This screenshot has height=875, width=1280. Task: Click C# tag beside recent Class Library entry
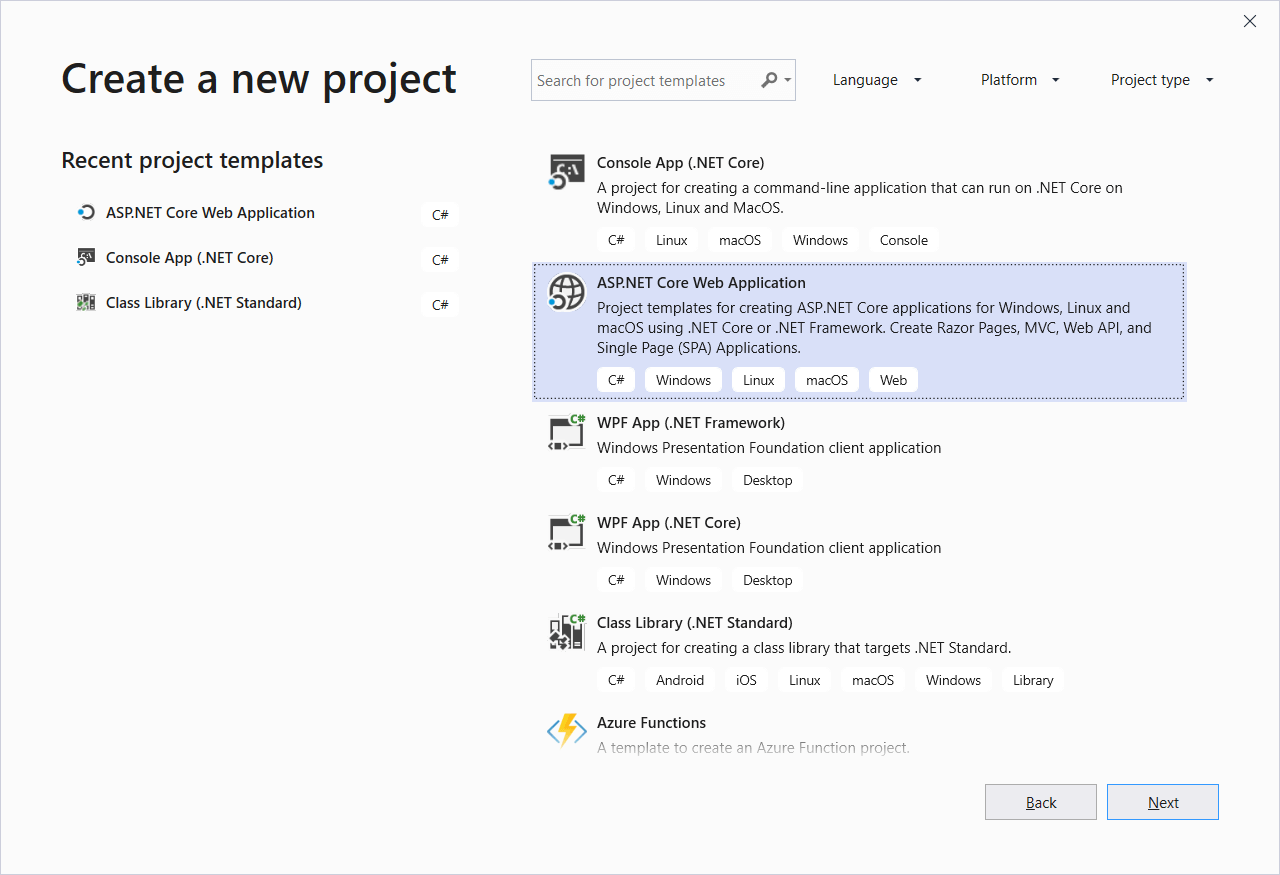point(440,304)
